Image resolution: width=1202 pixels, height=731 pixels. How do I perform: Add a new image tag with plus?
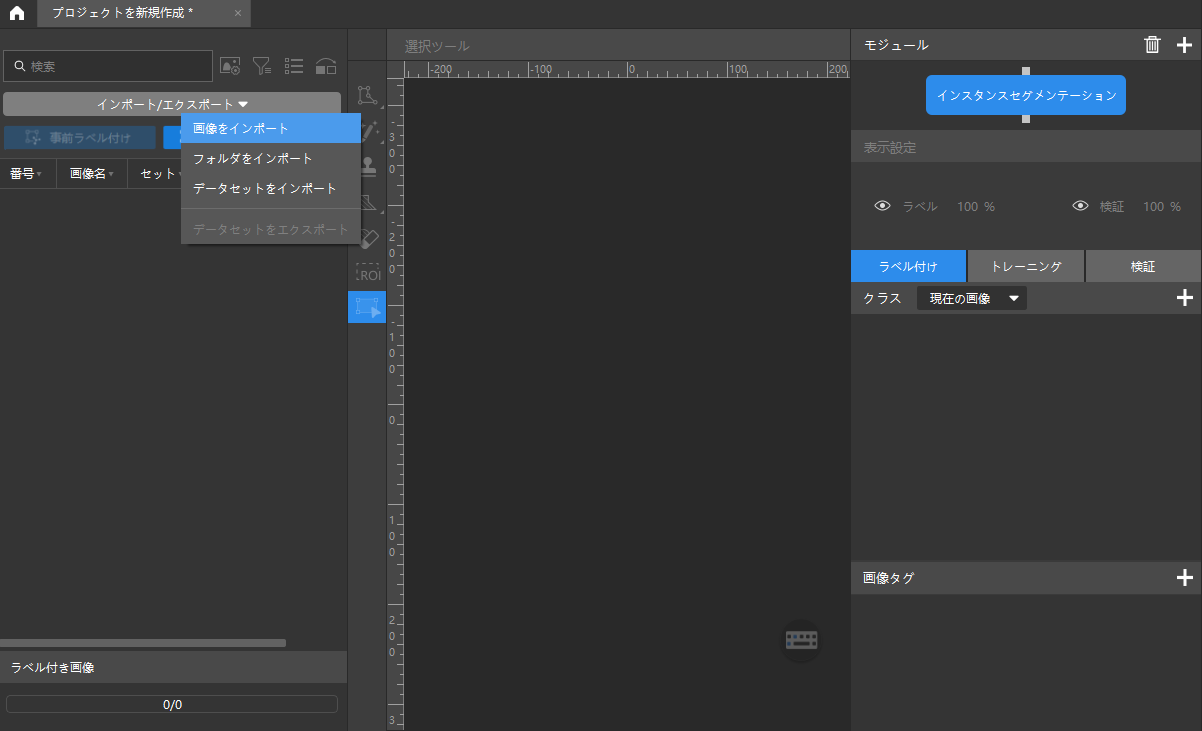[1185, 577]
